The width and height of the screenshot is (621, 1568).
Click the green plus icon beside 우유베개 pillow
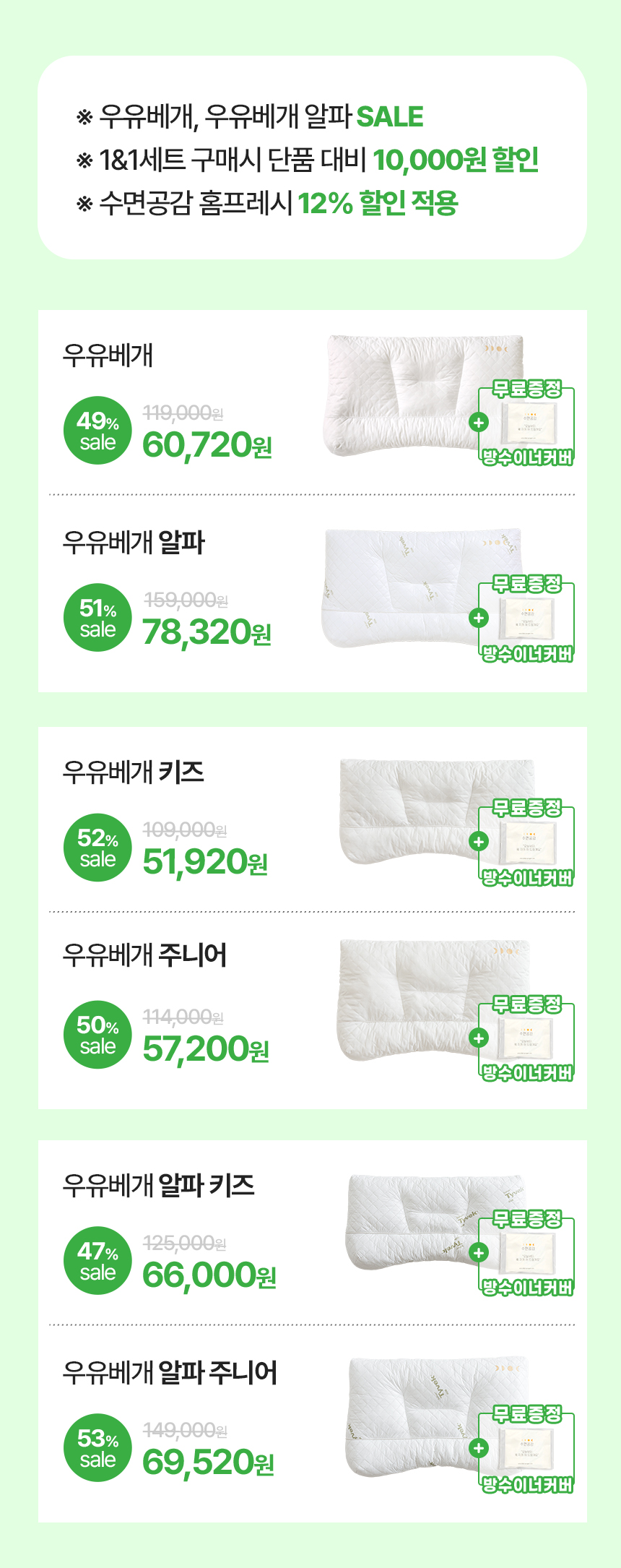coord(479,422)
